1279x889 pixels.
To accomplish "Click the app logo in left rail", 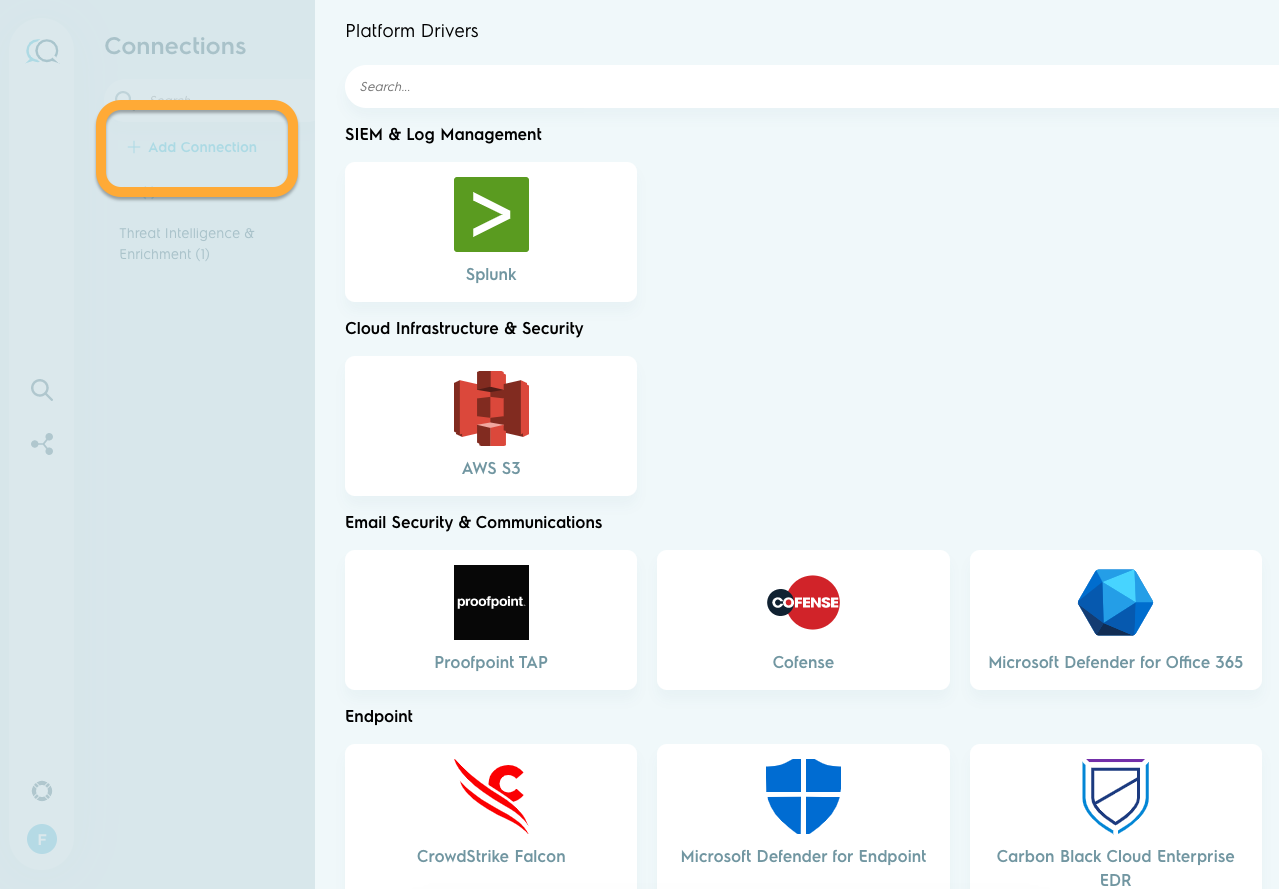I will (x=42, y=50).
